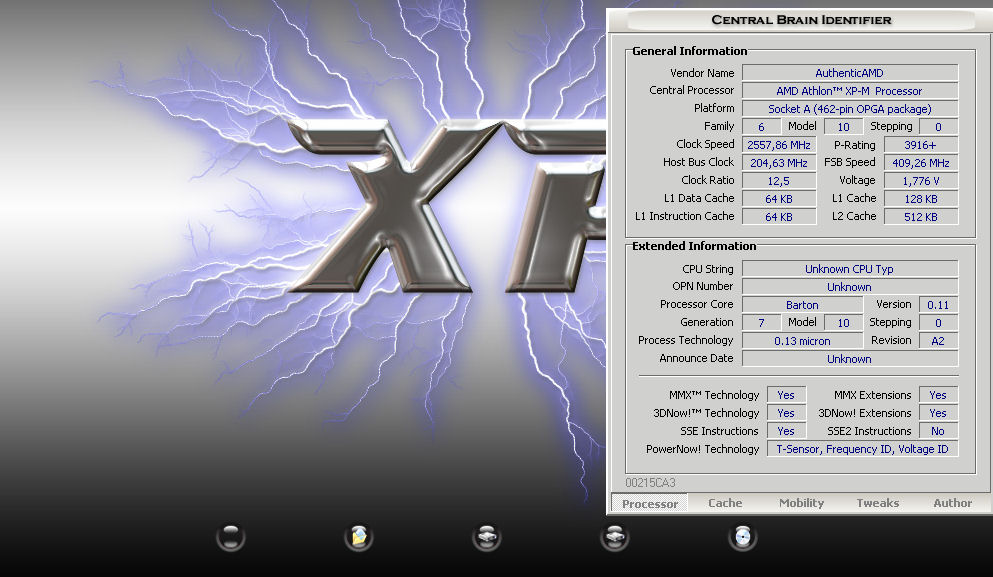Click the Clock Ratio value 12,5
Image resolution: width=993 pixels, height=577 pixels.
pos(779,181)
